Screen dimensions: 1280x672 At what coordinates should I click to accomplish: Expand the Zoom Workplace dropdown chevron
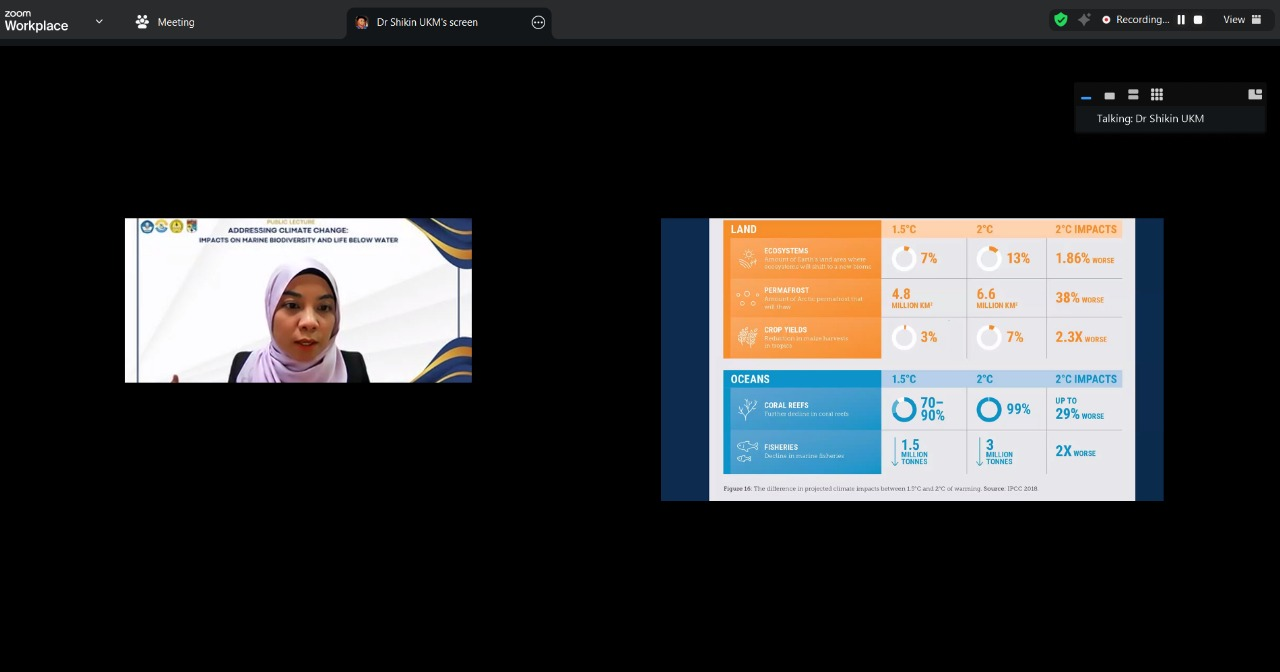click(x=99, y=21)
